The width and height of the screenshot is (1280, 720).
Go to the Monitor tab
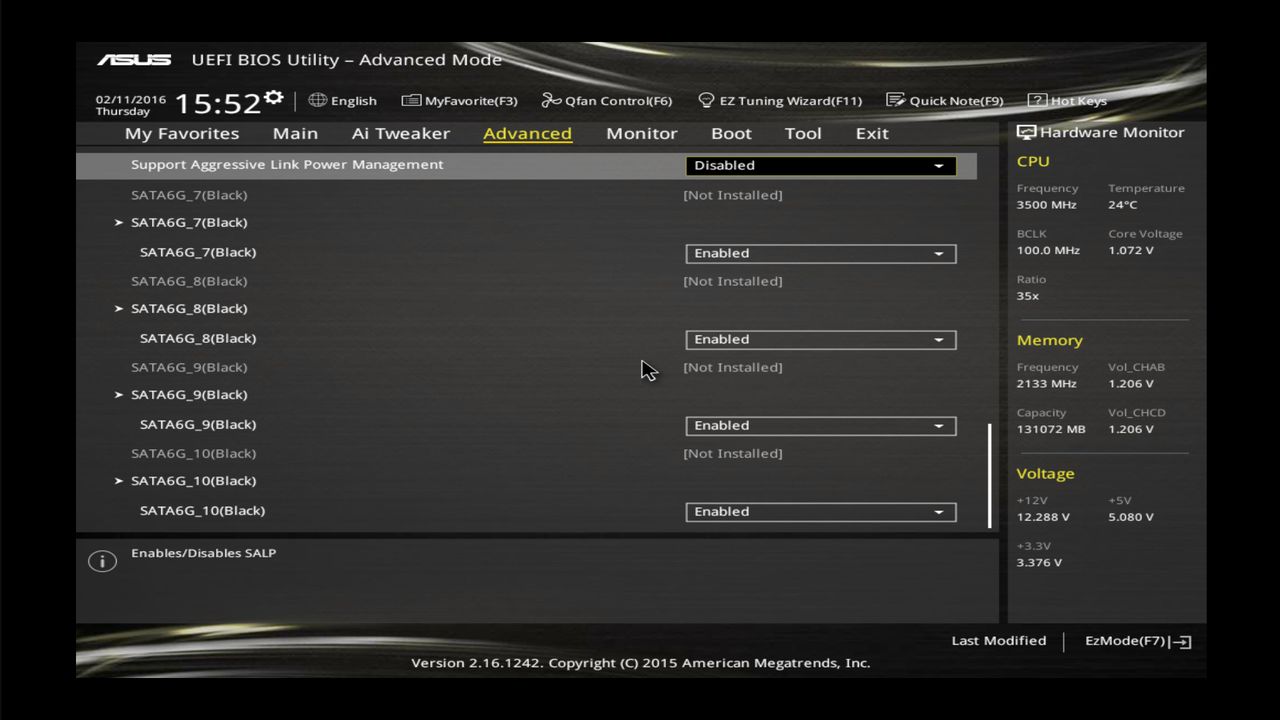click(642, 134)
